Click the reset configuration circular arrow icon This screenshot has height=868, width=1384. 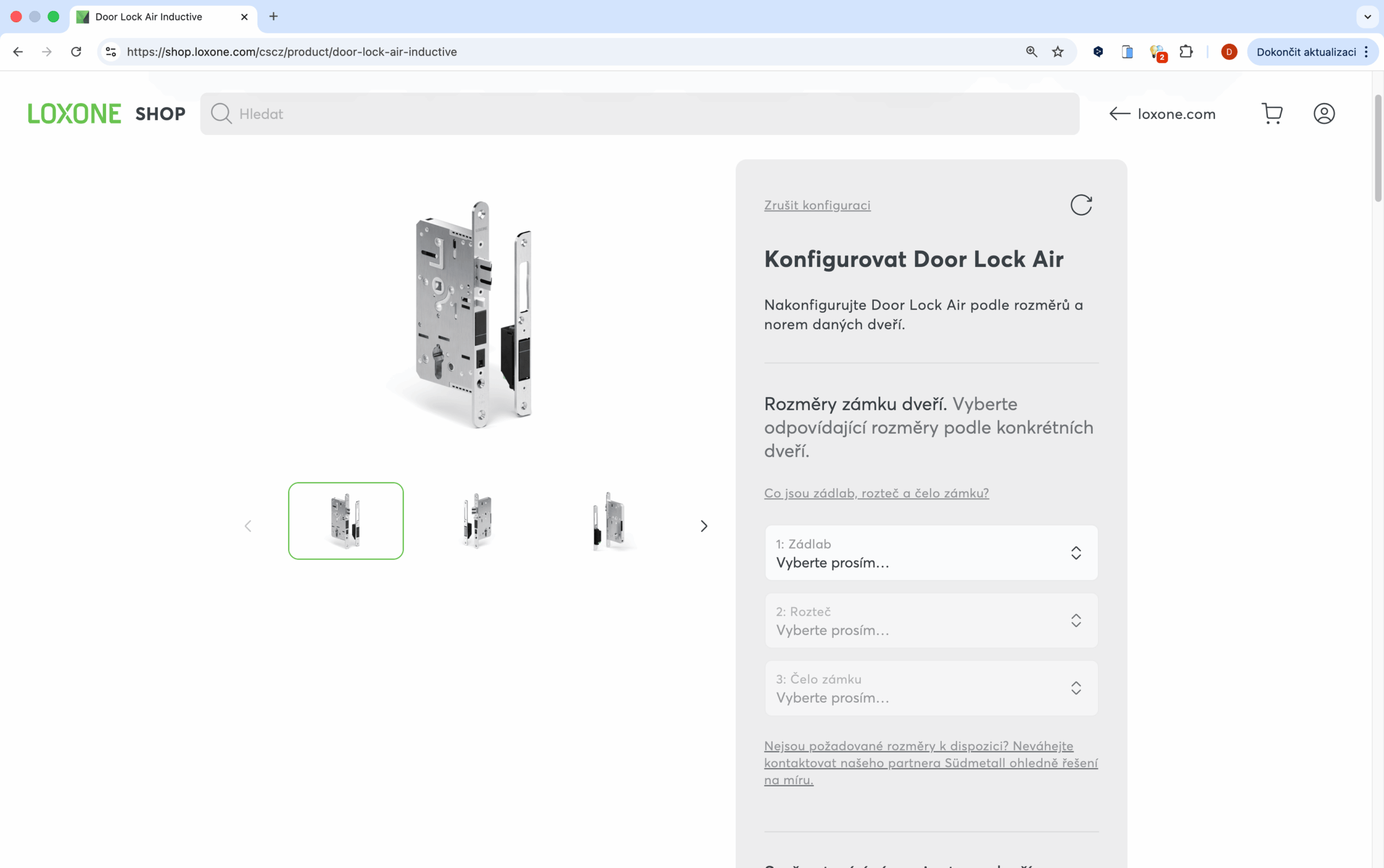(1080, 205)
